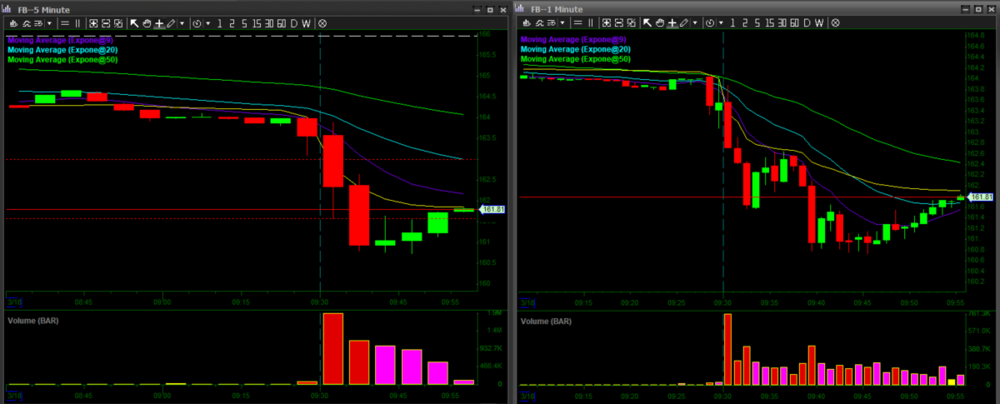Click the clock icon in 1 Minute chart toolbar
The height and width of the screenshot is (404, 1000).
pyautogui.click(x=708, y=22)
